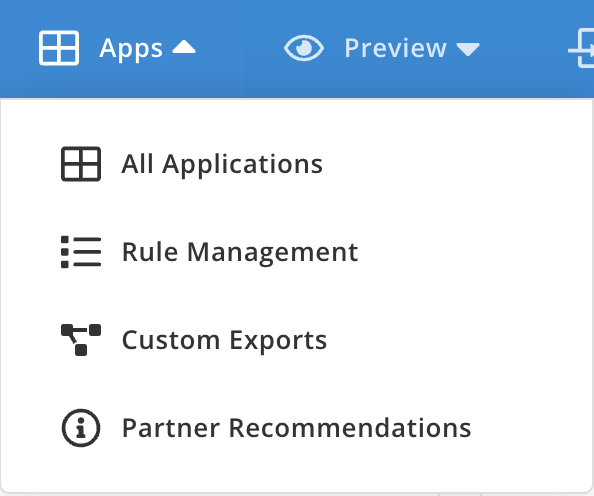Image resolution: width=594 pixels, height=496 pixels.
Task: Click the partially visible icon at header's right edge
Action: tap(581, 48)
